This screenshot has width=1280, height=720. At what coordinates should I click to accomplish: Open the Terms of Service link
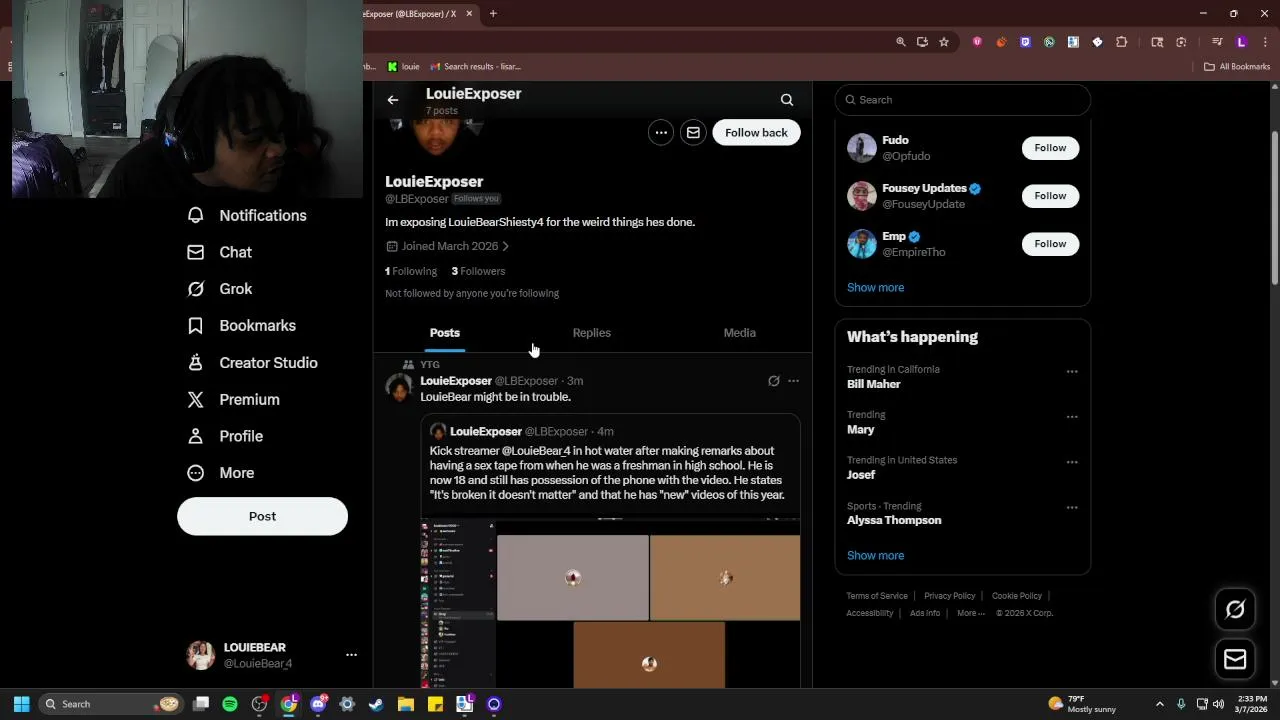click(x=877, y=596)
